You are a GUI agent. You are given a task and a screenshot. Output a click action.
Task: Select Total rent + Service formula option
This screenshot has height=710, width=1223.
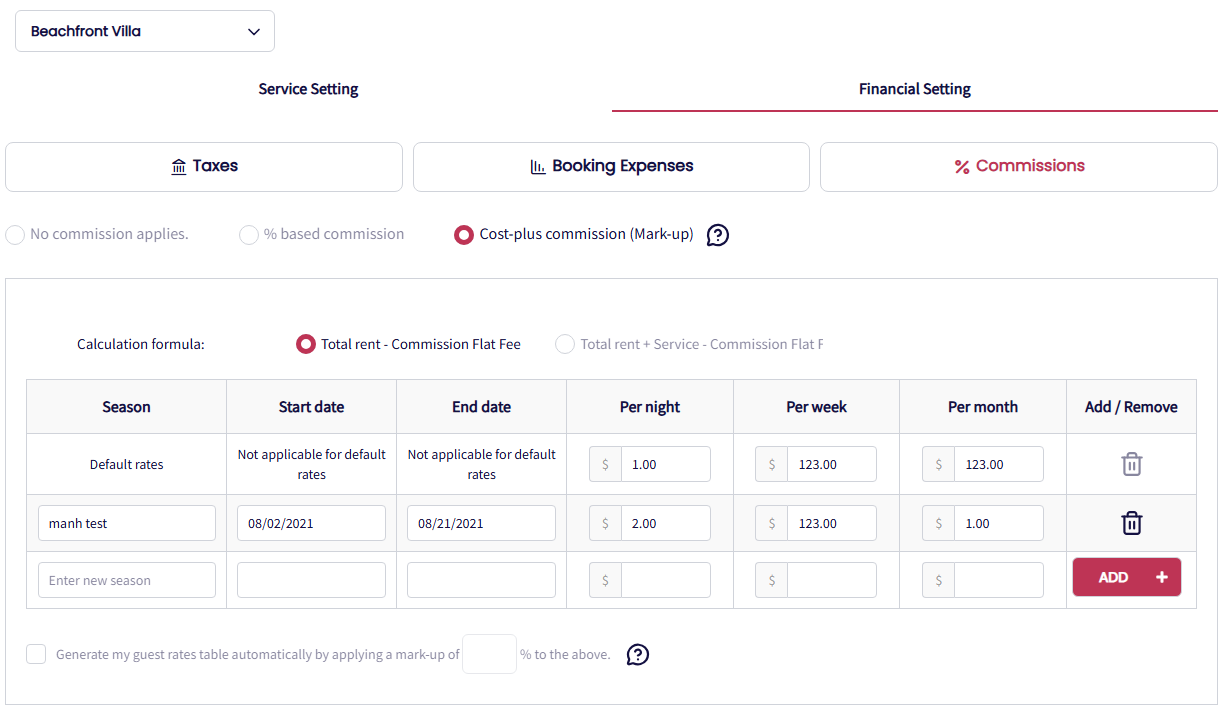coord(565,344)
